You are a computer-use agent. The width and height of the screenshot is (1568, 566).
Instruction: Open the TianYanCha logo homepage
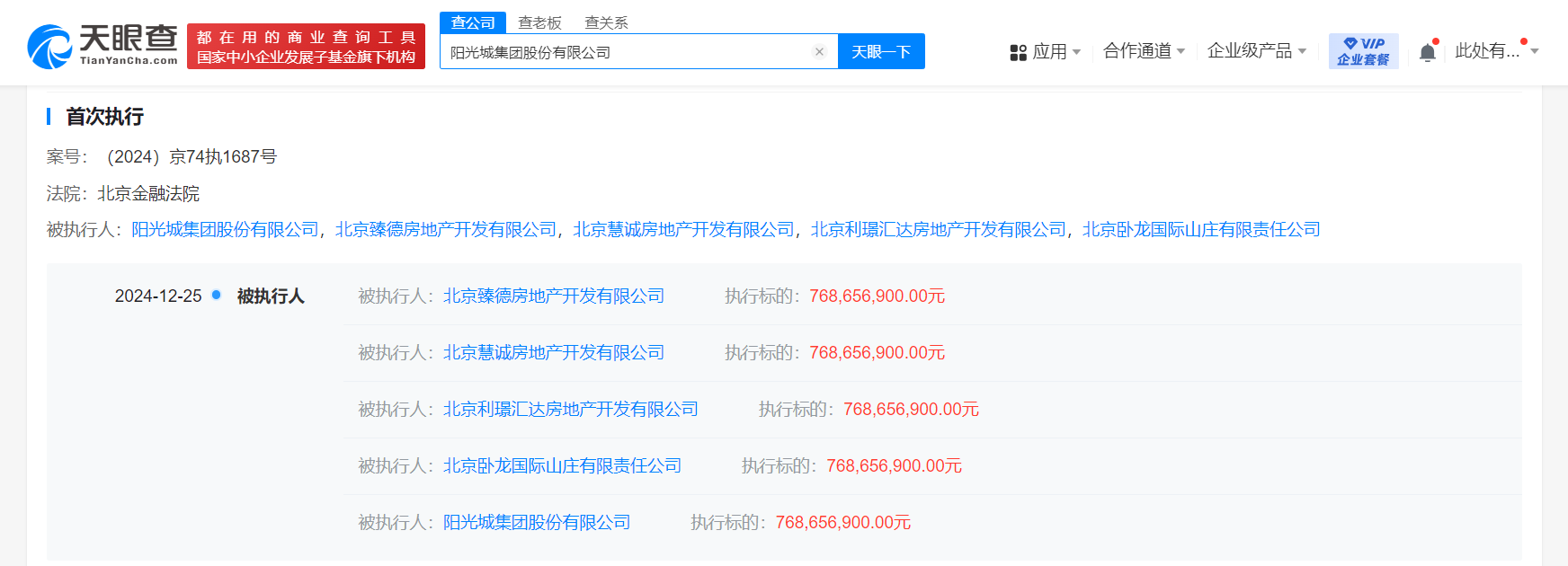[x=102, y=47]
